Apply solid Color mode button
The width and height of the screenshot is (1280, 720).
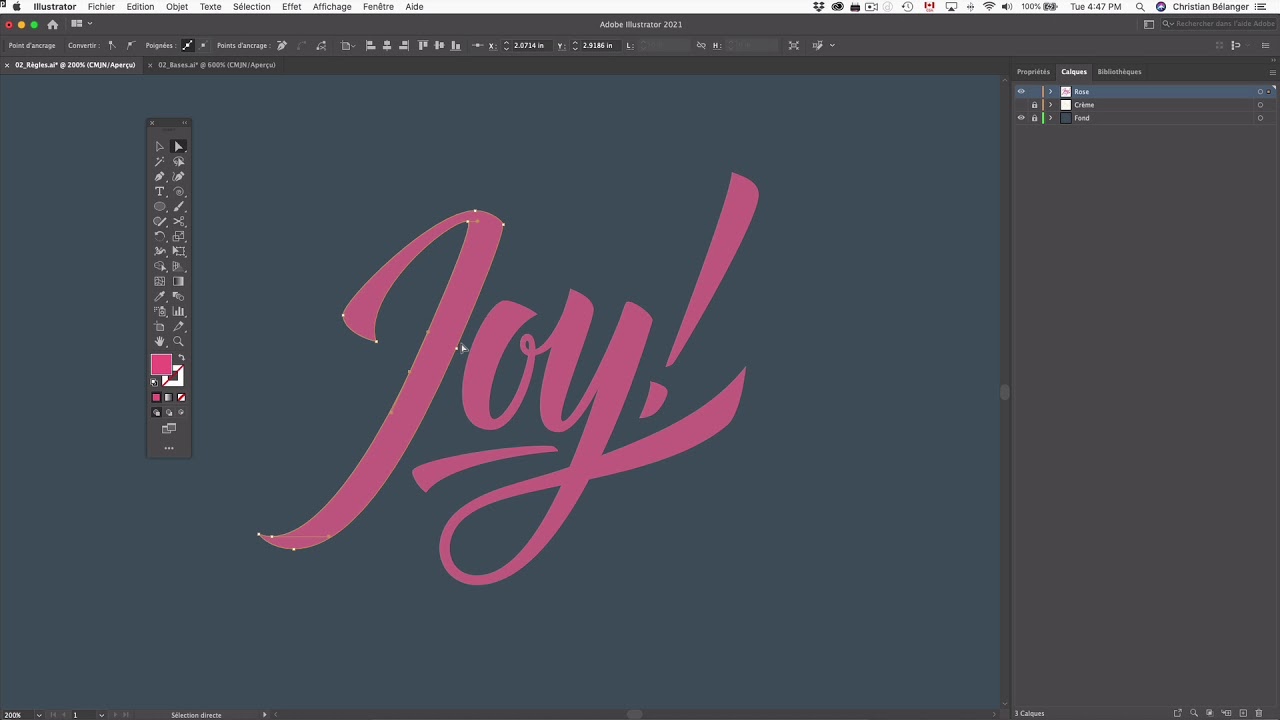click(156, 397)
